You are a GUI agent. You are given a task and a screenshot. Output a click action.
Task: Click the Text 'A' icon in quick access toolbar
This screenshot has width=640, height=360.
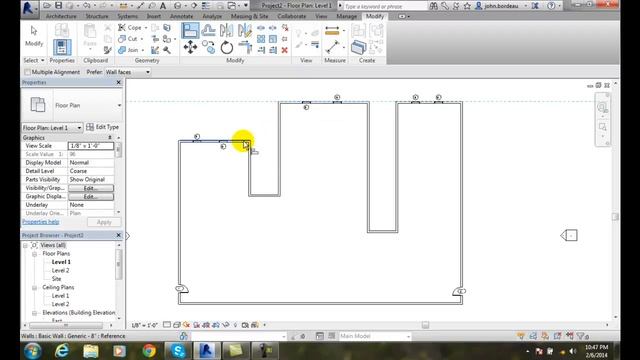pos(162,6)
